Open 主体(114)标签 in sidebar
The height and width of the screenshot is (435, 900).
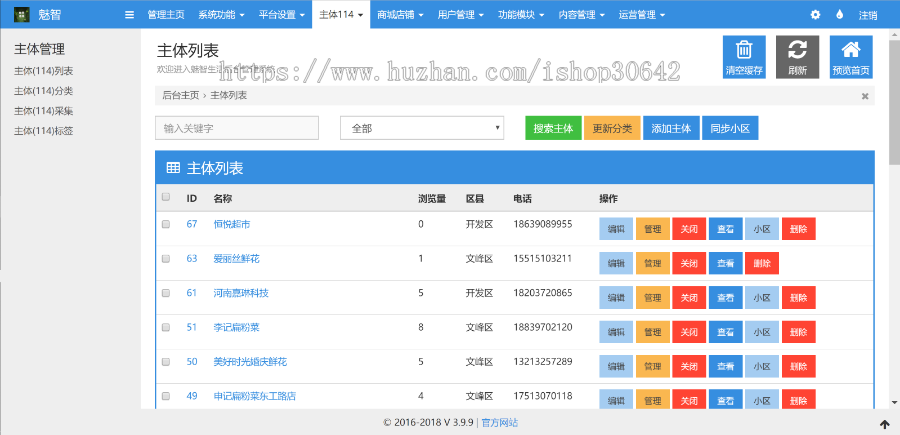point(44,131)
